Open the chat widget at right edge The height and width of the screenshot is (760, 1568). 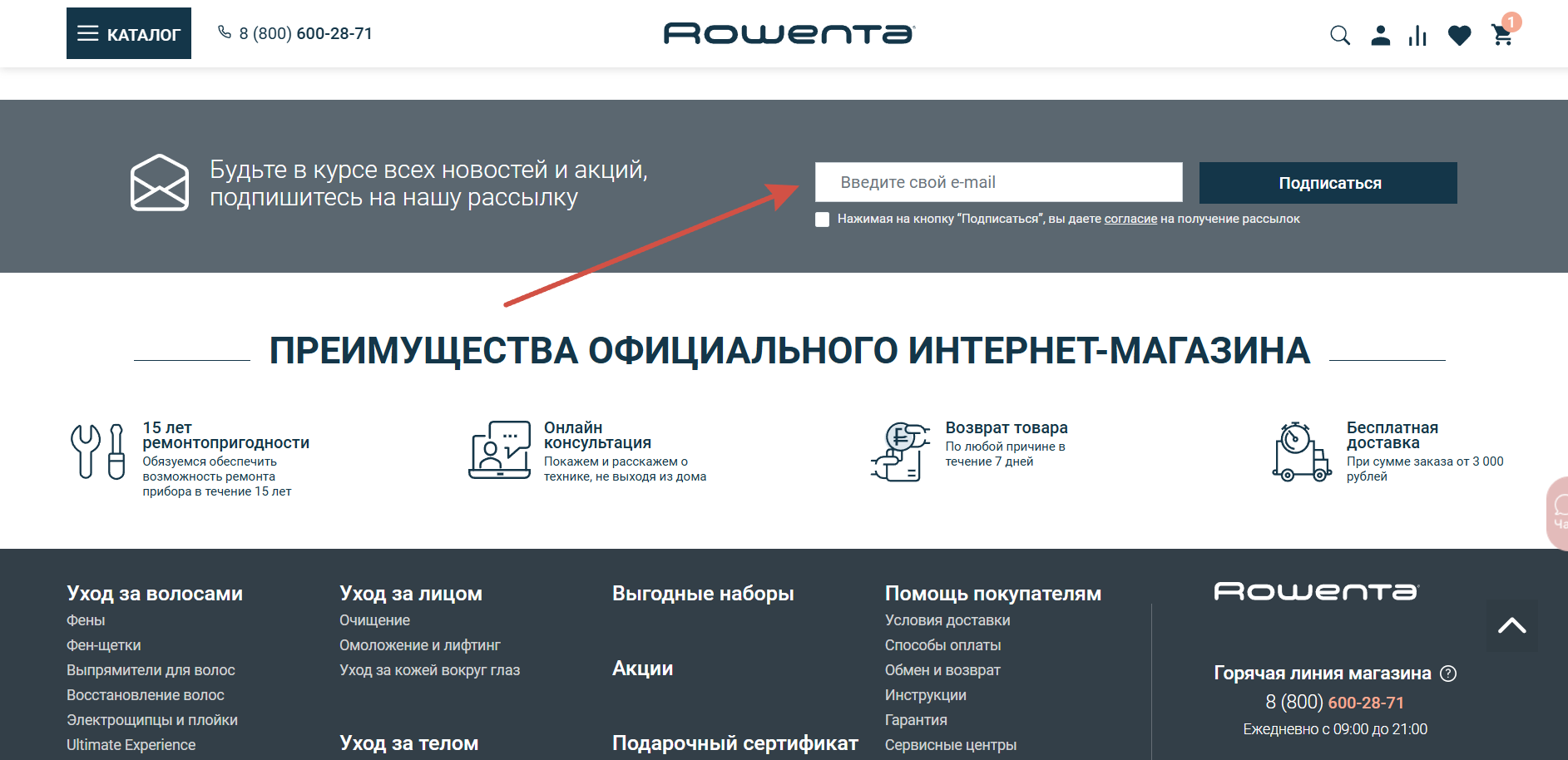[1557, 513]
